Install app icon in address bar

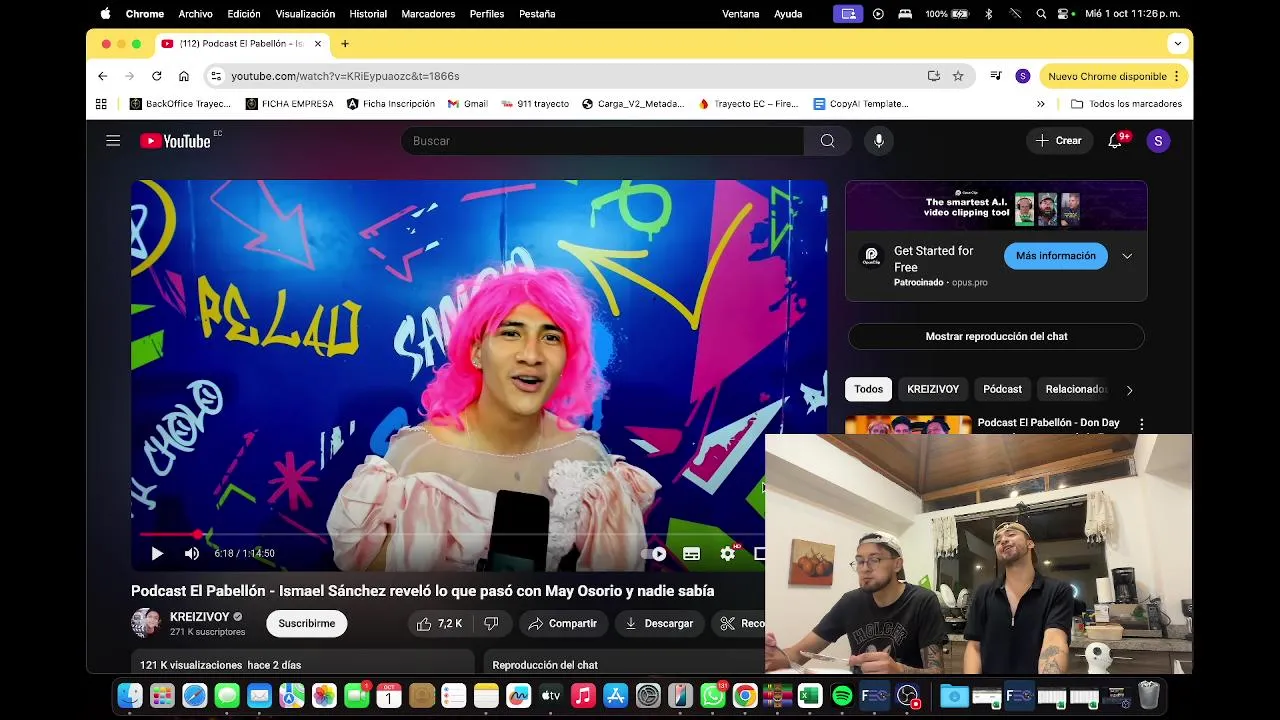(933, 76)
